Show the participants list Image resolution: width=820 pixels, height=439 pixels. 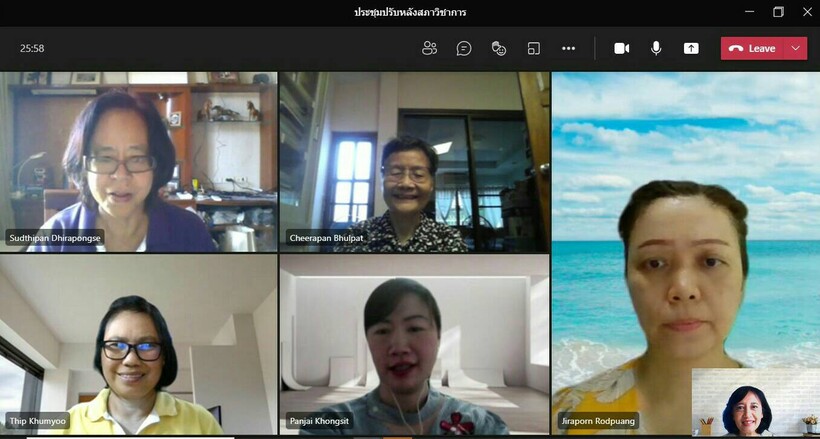click(430, 48)
